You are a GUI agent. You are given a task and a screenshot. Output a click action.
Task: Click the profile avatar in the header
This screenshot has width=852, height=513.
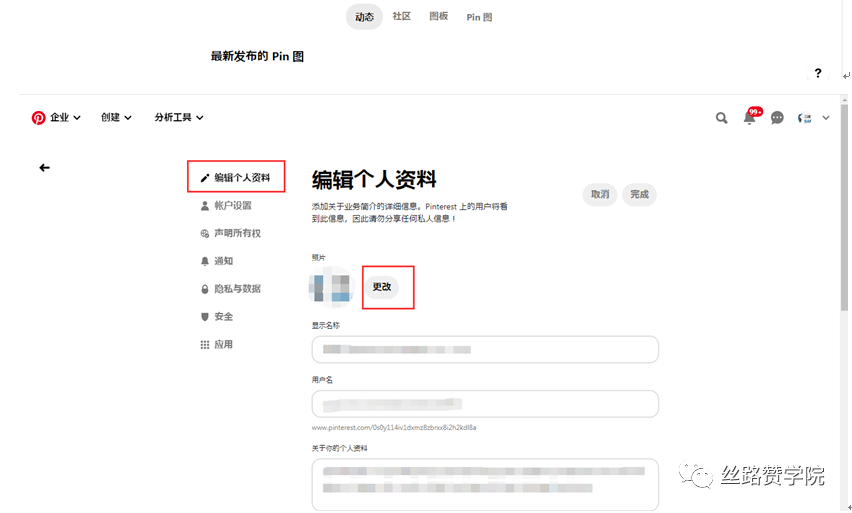pos(805,118)
